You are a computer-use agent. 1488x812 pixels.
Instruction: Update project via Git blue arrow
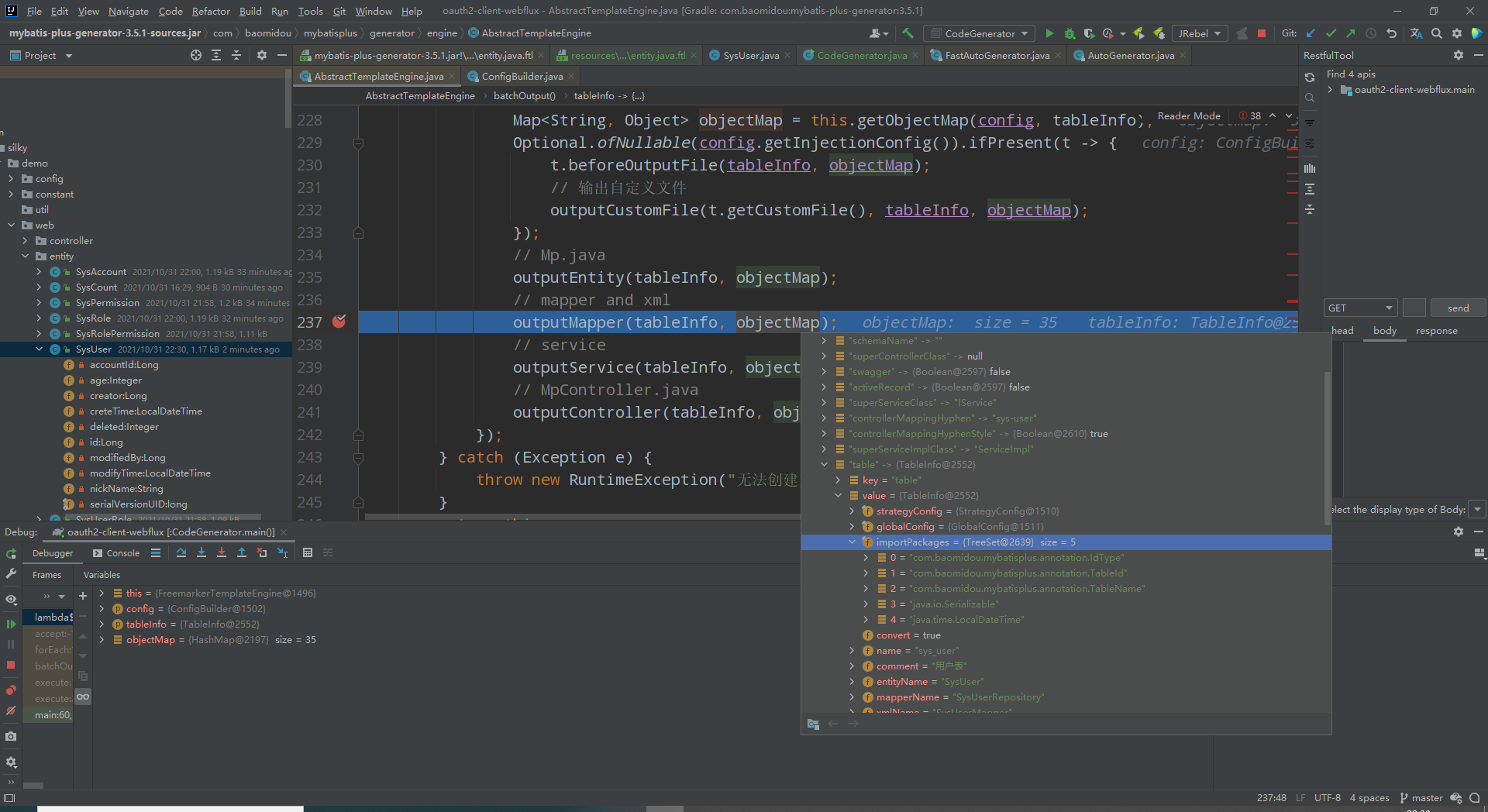[1311, 33]
